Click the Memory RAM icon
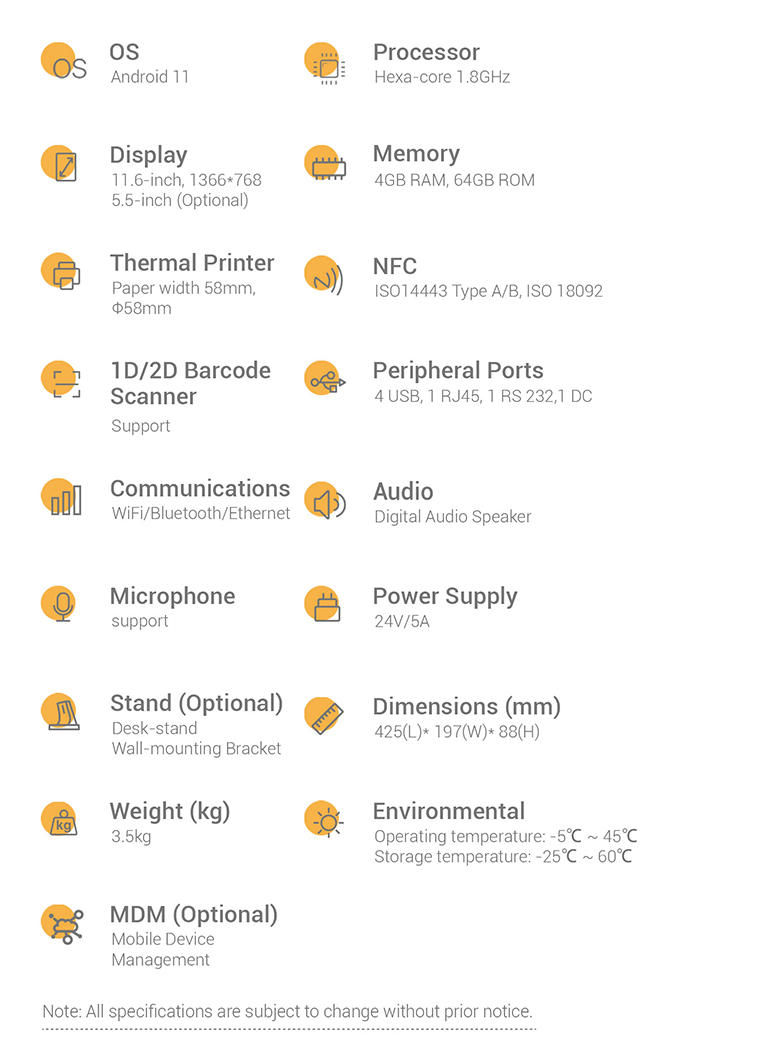 tap(325, 164)
